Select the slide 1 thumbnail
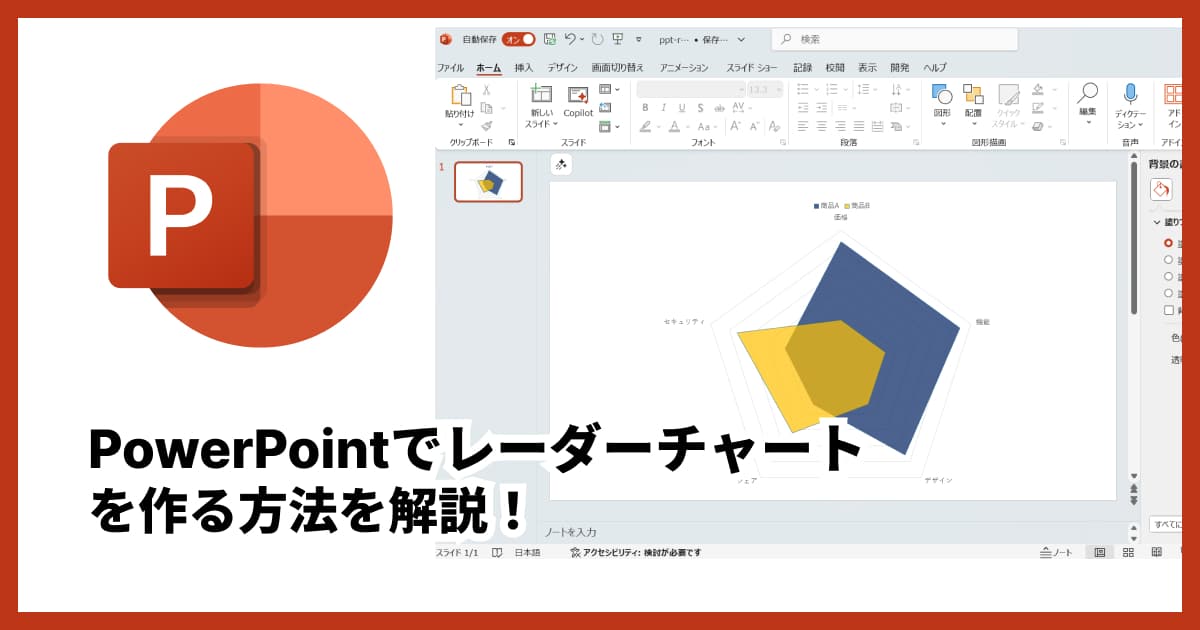The image size is (1200, 630). (487, 182)
